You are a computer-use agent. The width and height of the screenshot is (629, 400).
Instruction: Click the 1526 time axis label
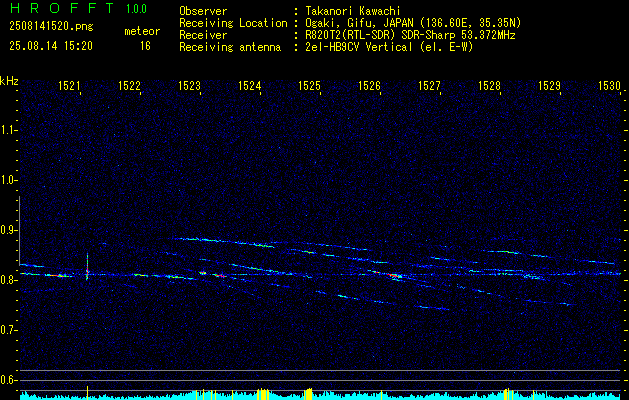[369, 86]
